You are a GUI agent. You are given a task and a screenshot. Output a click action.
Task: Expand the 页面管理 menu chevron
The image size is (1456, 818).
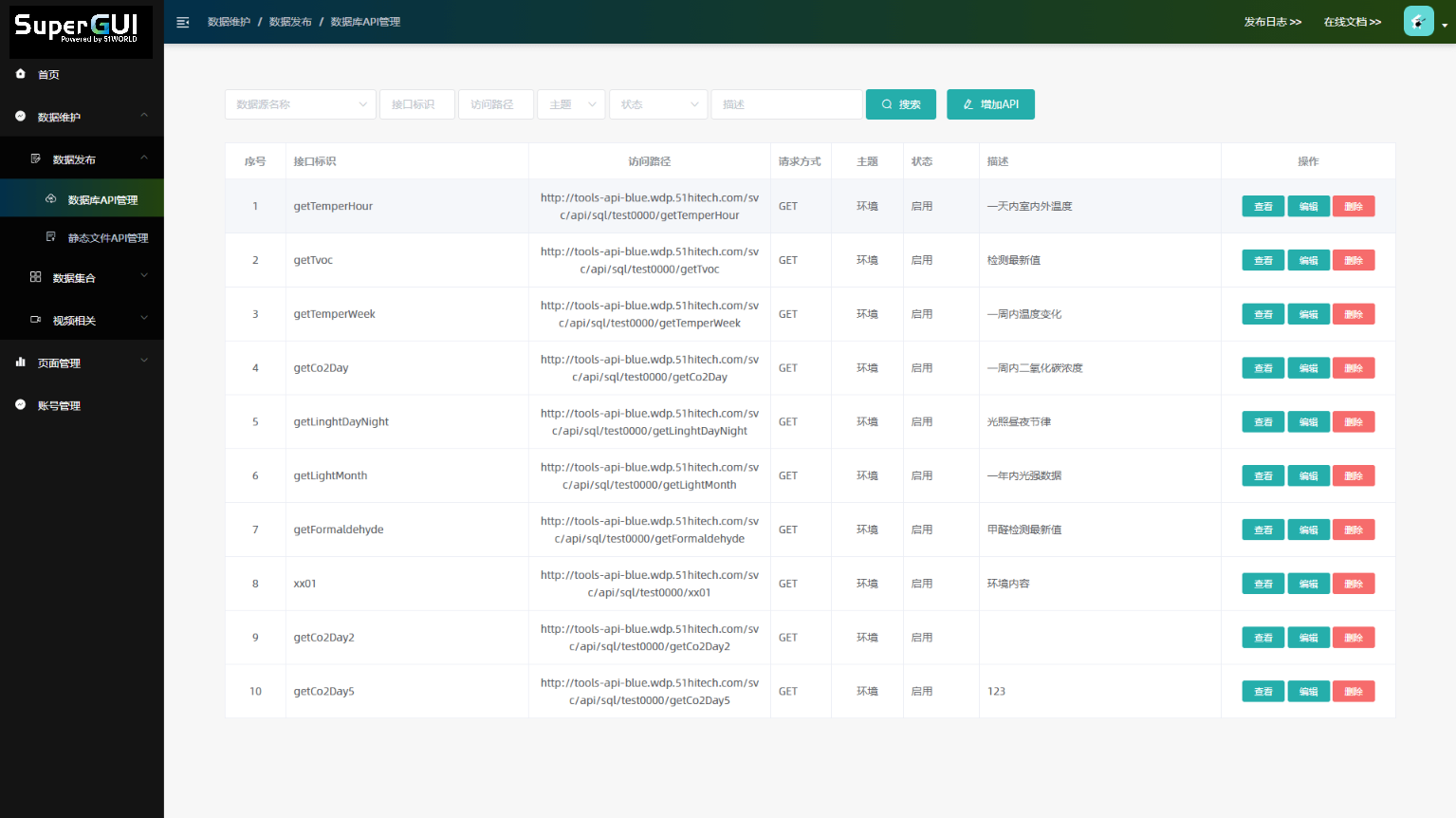click(144, 361)
